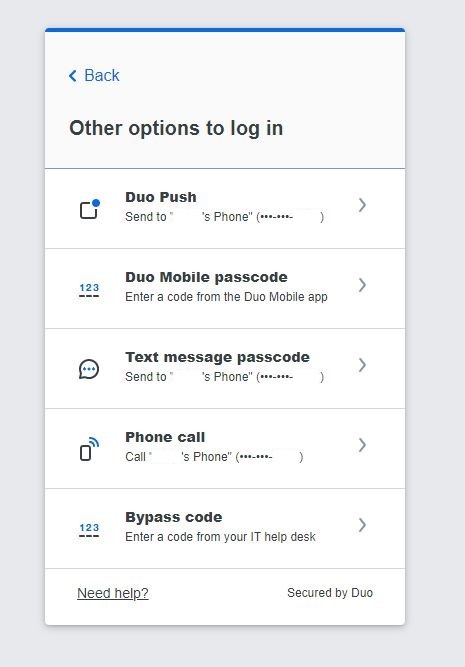Open the Duo Push chevron arrow

(362, 205)
